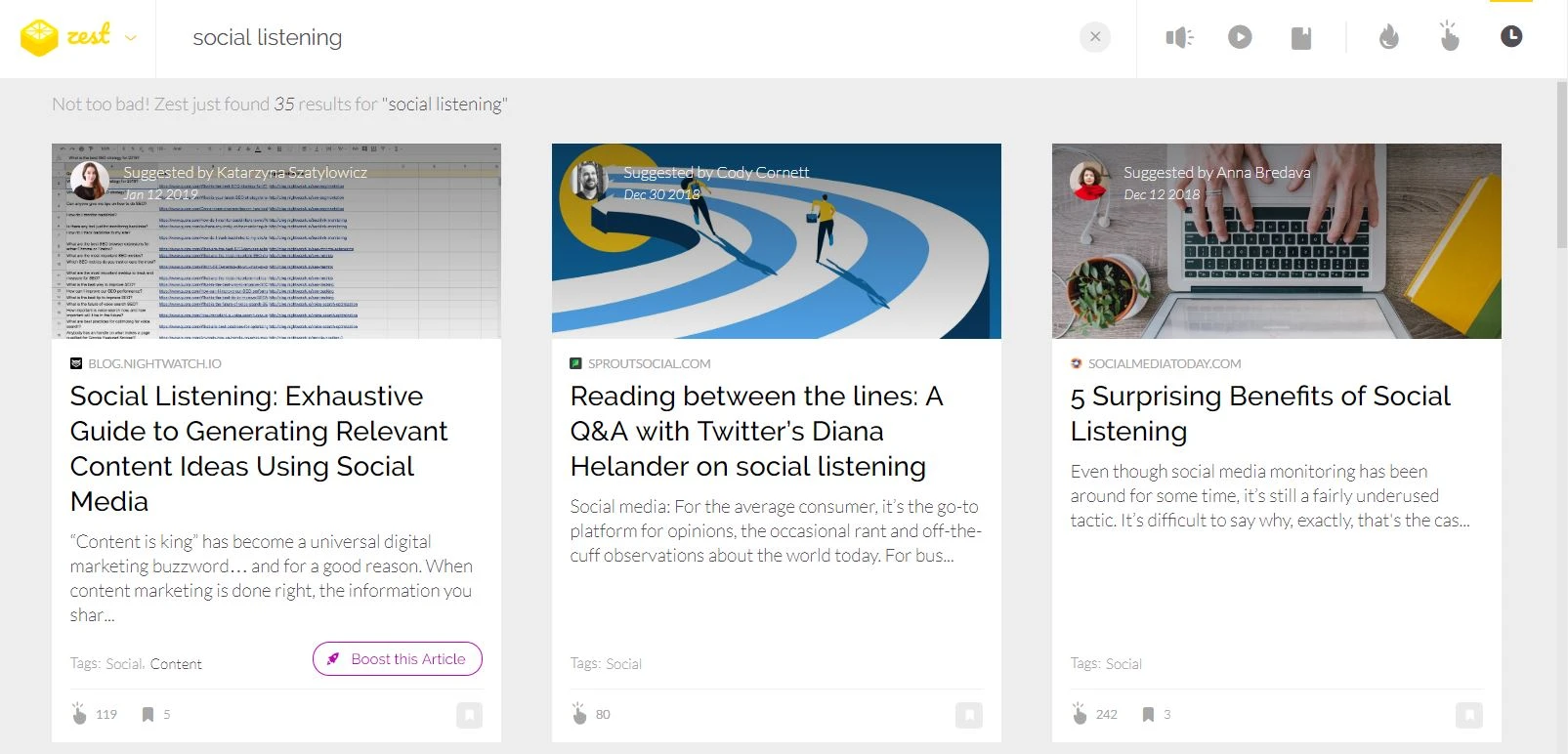Sort results by hot flame icon
This screenshot has height=754, width=1568.
pyautogui.click(x=1388, y=37)
